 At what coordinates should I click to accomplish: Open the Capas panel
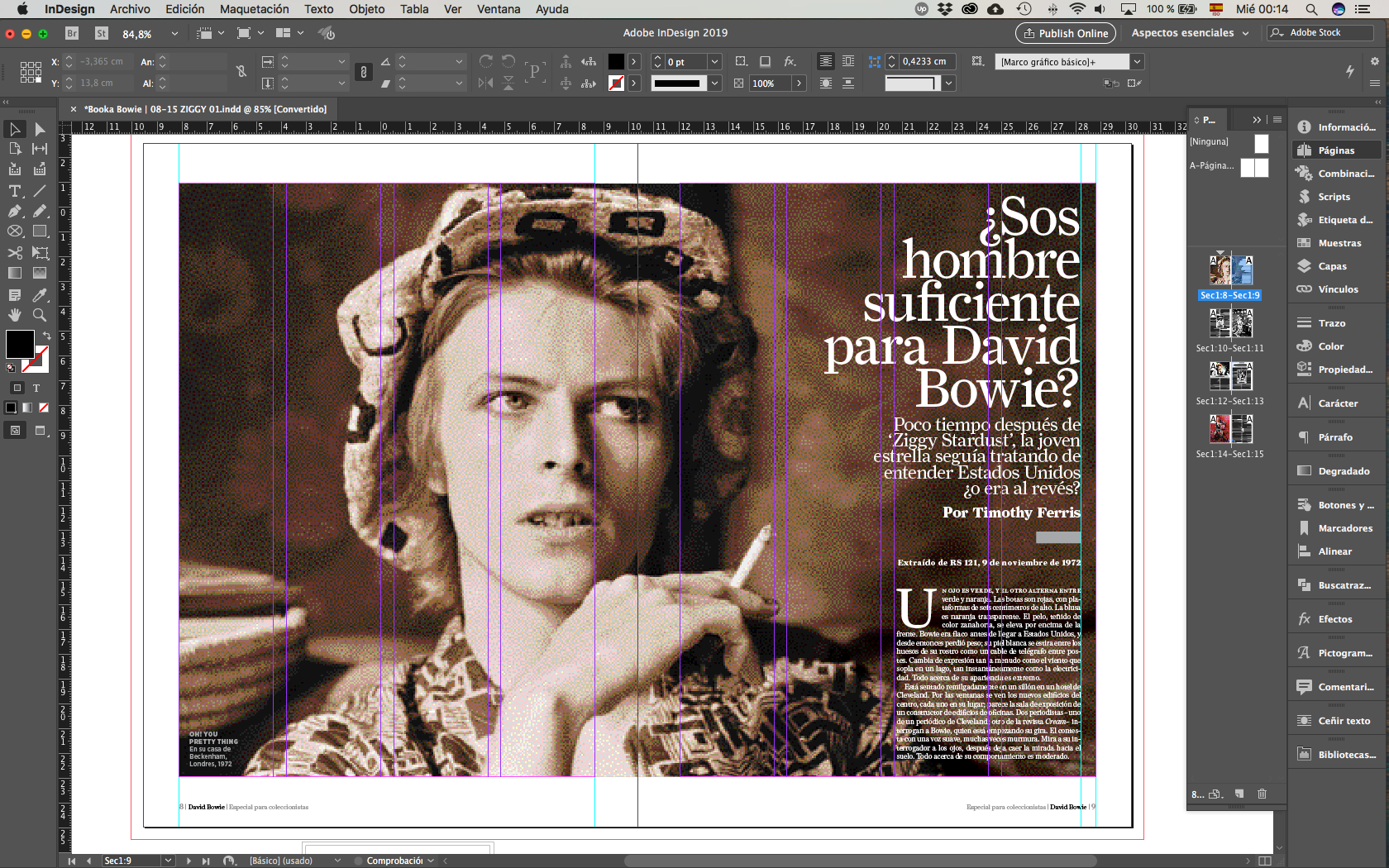click(x=1335, y=266)
